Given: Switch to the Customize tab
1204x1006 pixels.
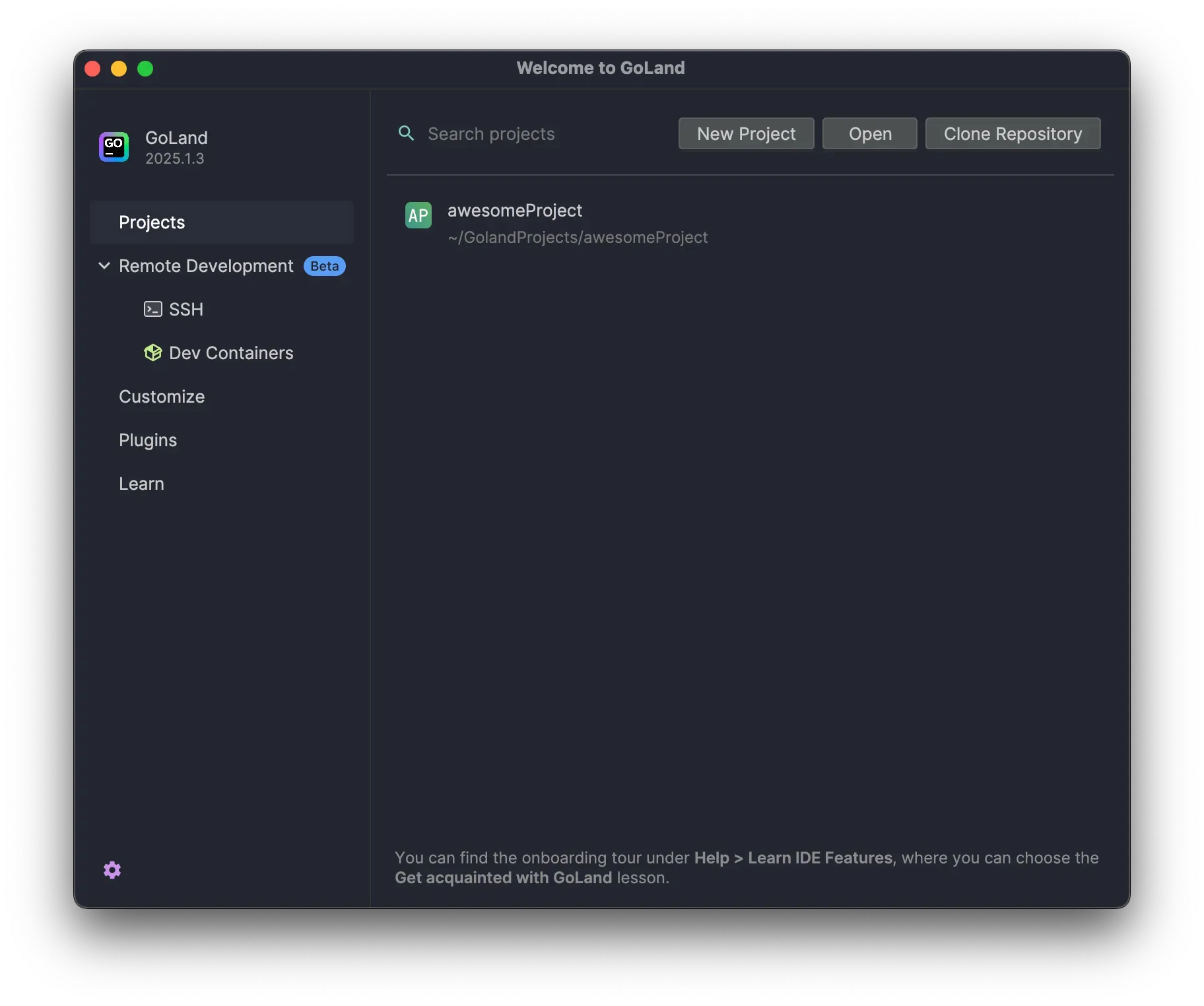Looking at the screenshot, I should click(x=161, y=397).
